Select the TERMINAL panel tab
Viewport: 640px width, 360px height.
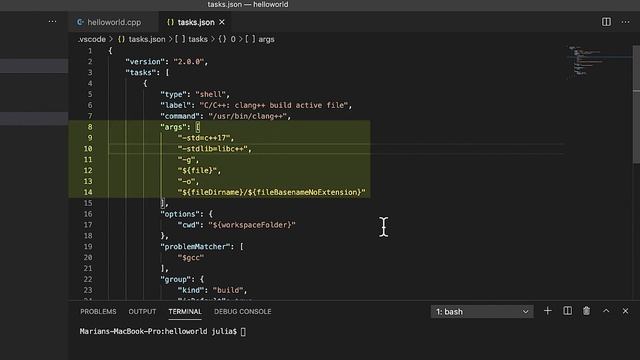click(185, 311)
